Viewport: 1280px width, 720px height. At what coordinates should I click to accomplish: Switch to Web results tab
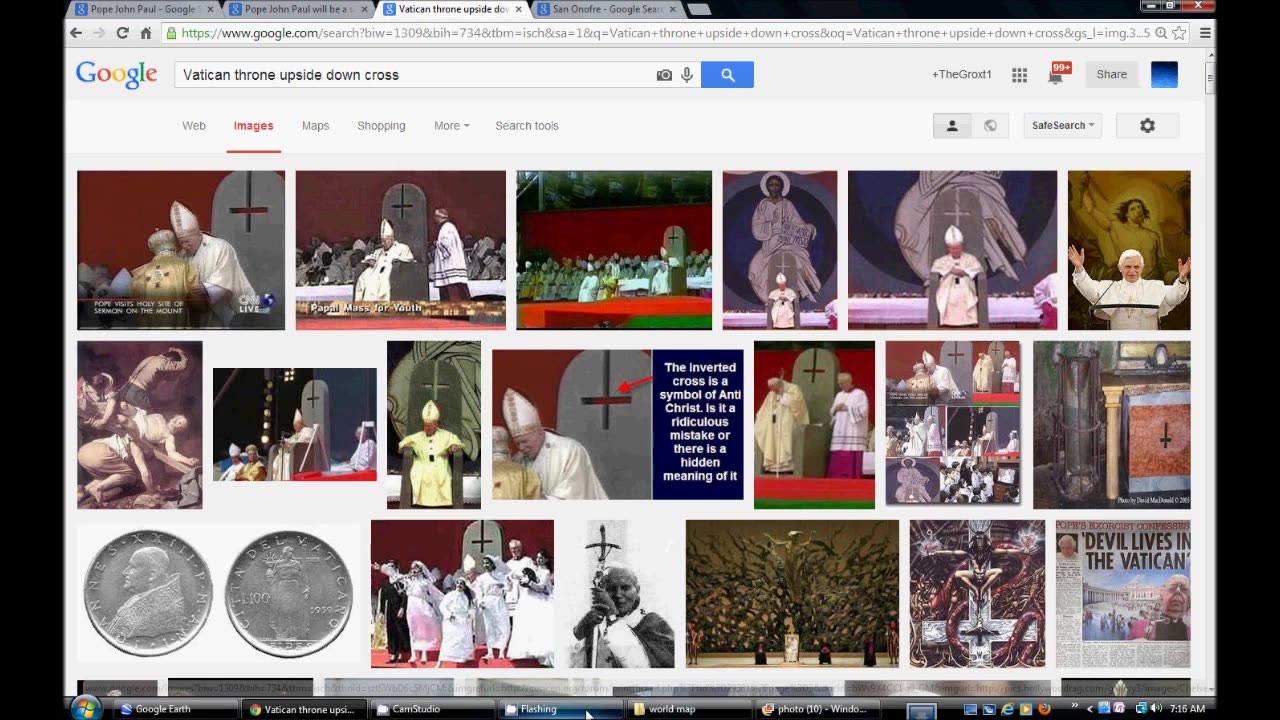tap(194, 126)
